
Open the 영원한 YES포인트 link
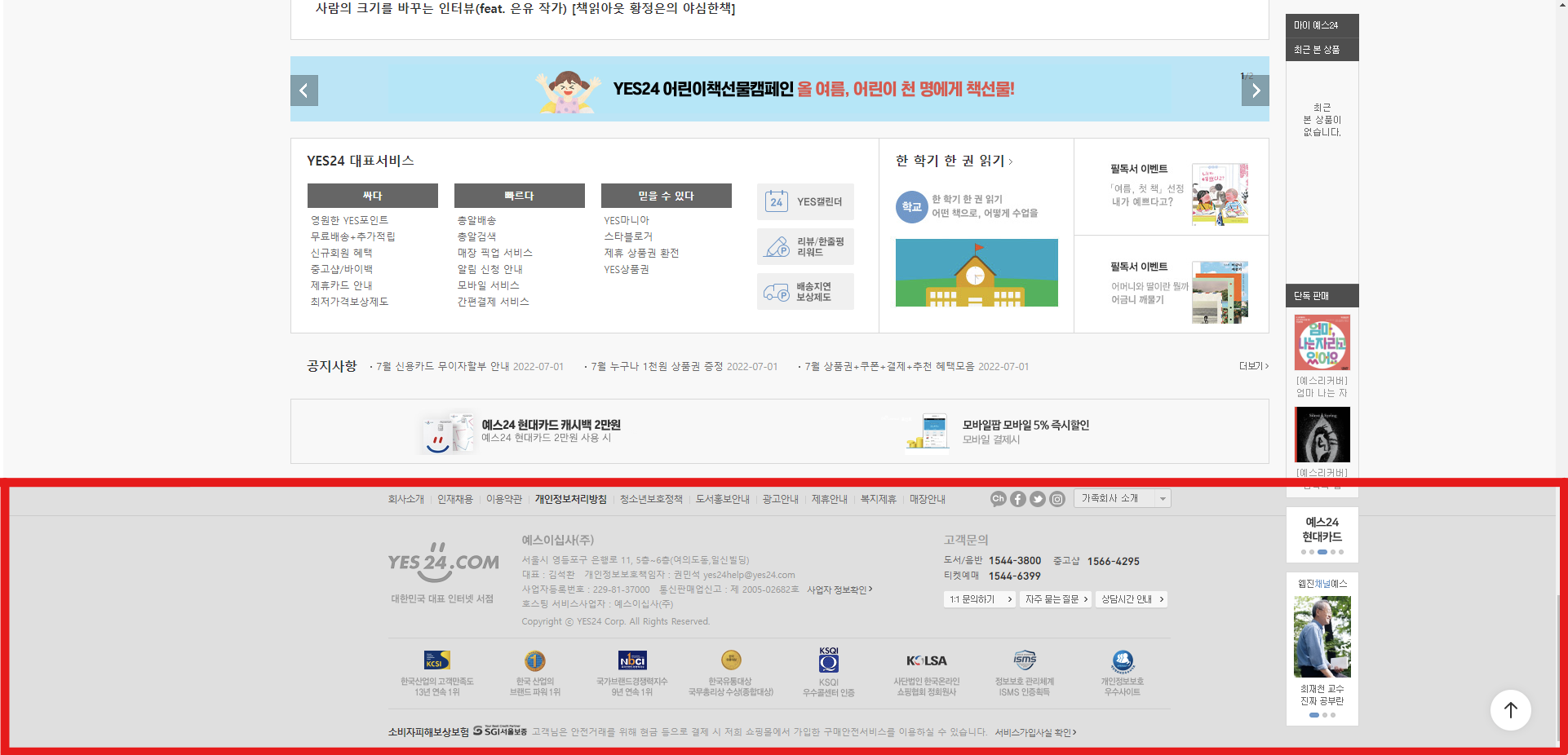pyautogui.click(x=349, y=220)
